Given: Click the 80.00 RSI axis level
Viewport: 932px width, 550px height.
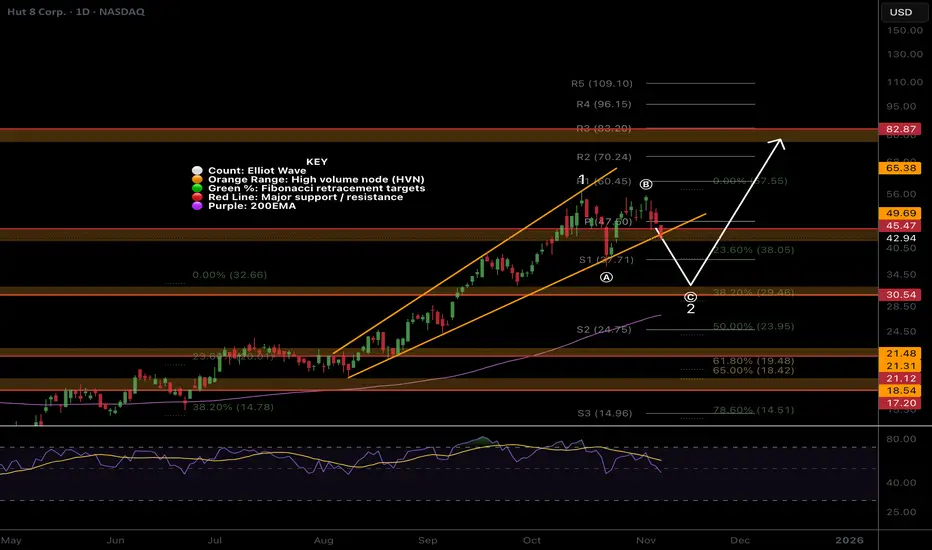Looking at the screenshot, I should pos(901,439).
